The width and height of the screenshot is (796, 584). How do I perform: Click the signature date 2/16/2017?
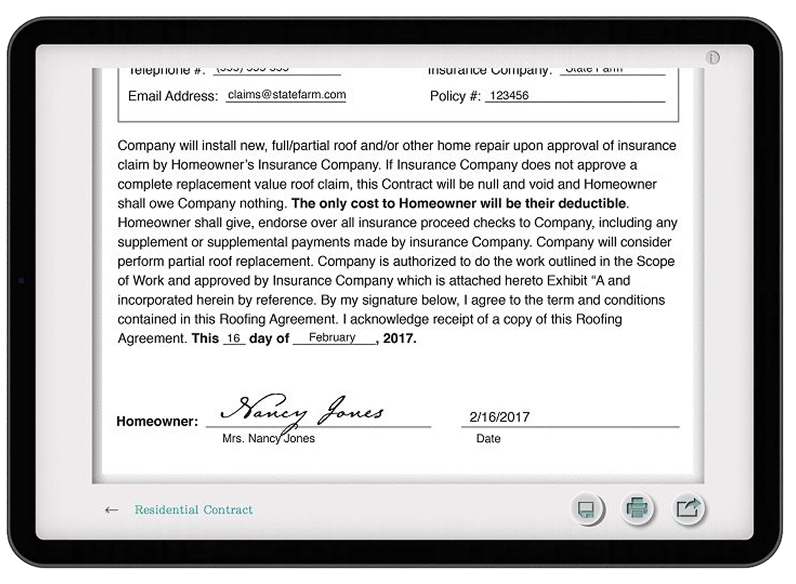pos(499,417)
